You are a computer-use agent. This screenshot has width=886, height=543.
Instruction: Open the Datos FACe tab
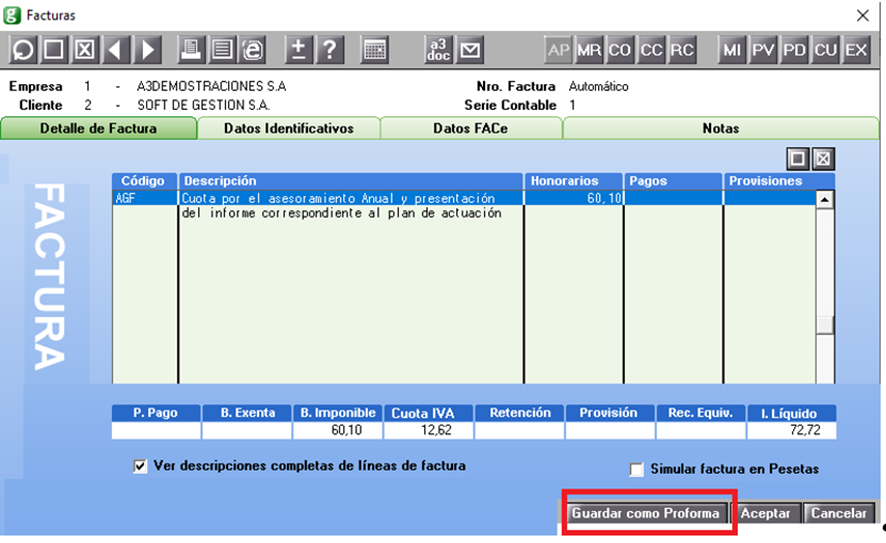point(471,128)
